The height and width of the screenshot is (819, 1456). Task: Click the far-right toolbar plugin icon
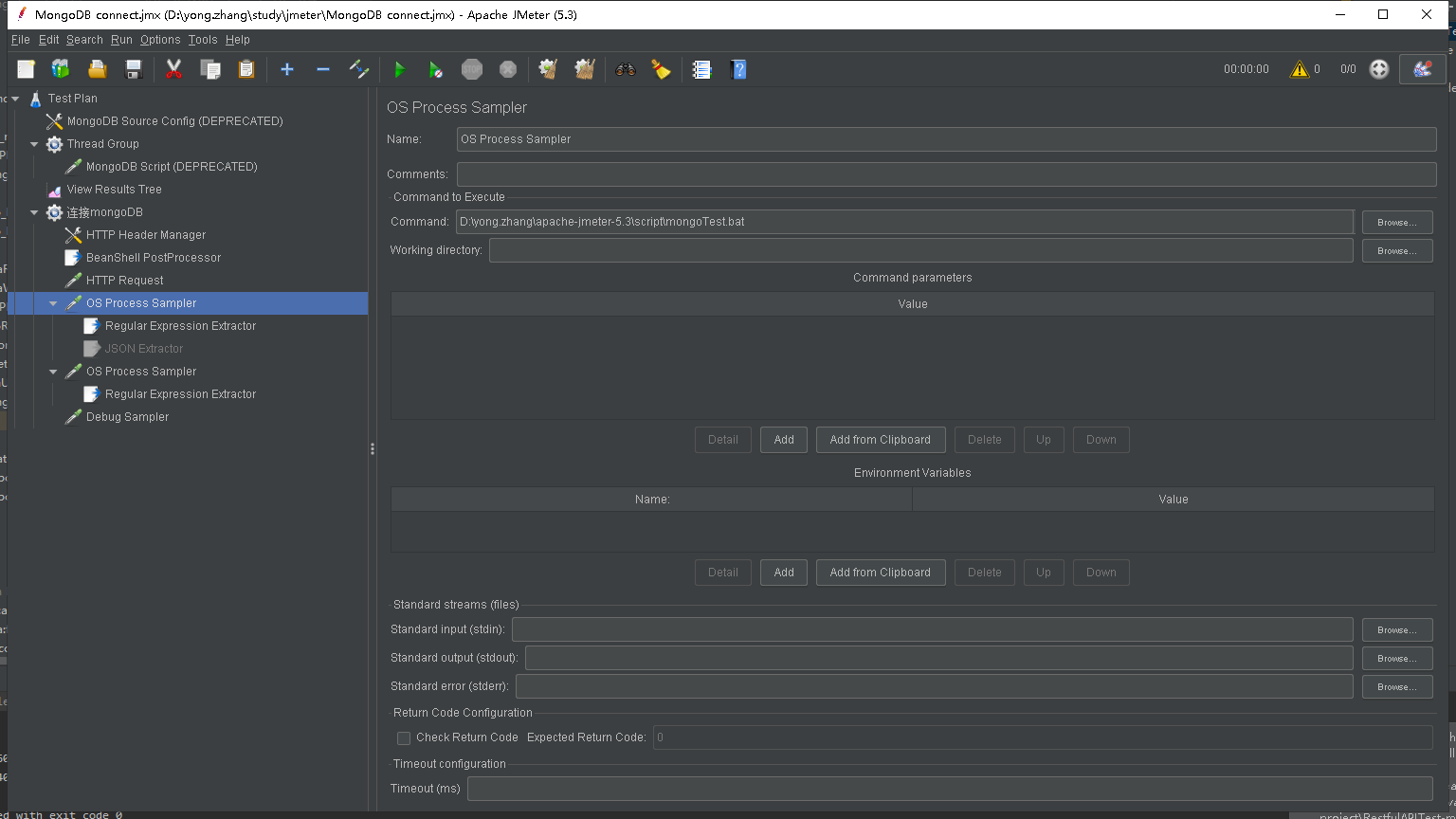tap(1423, 69)
